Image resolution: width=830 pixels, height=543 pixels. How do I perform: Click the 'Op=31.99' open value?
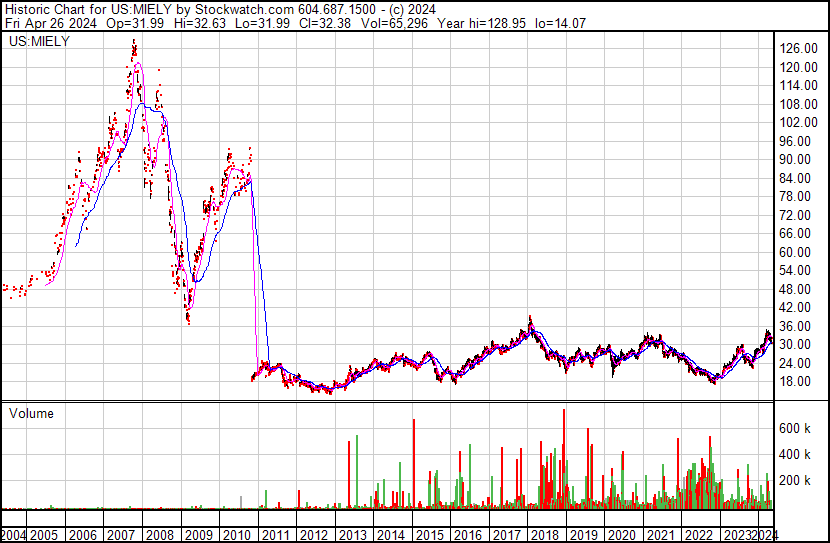click(135, 23)
